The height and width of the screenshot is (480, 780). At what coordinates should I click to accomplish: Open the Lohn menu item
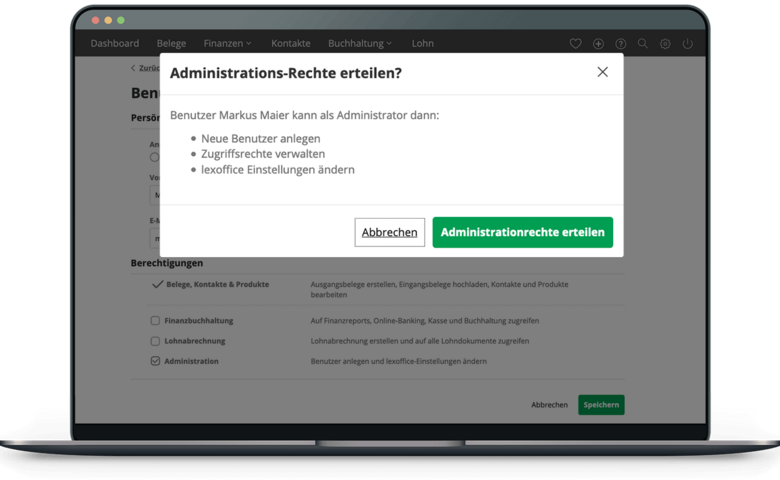pos(423,44)
